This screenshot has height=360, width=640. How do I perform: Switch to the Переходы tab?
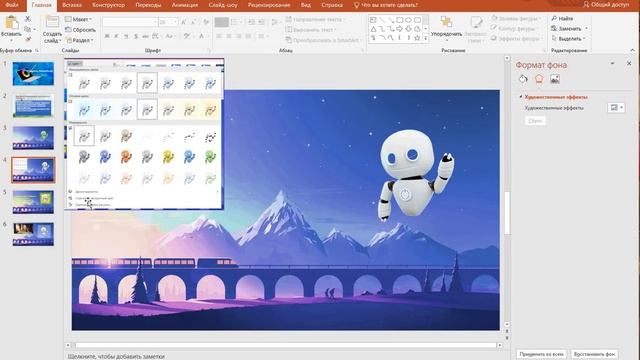point(147,5)
